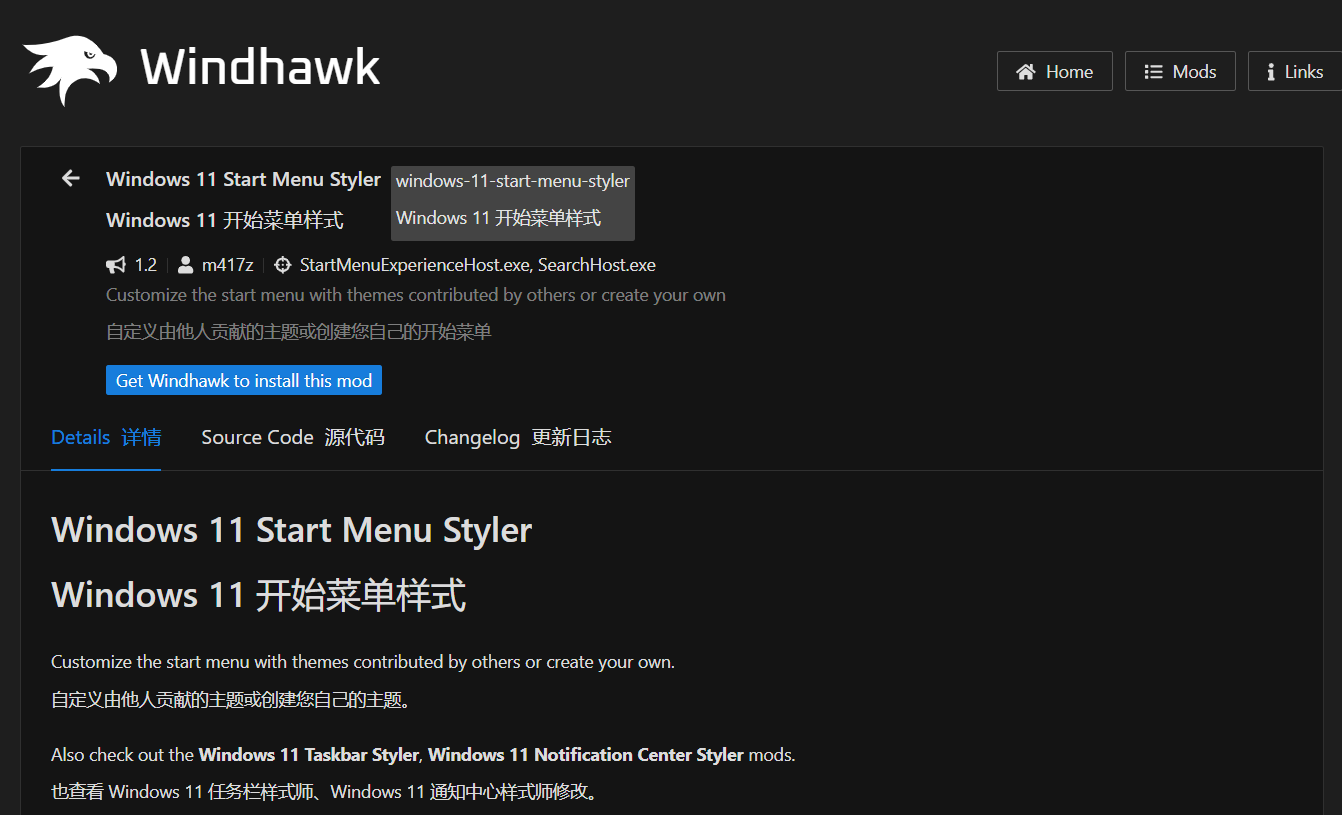Open Mods list icon in navigation

[1153, 72]
